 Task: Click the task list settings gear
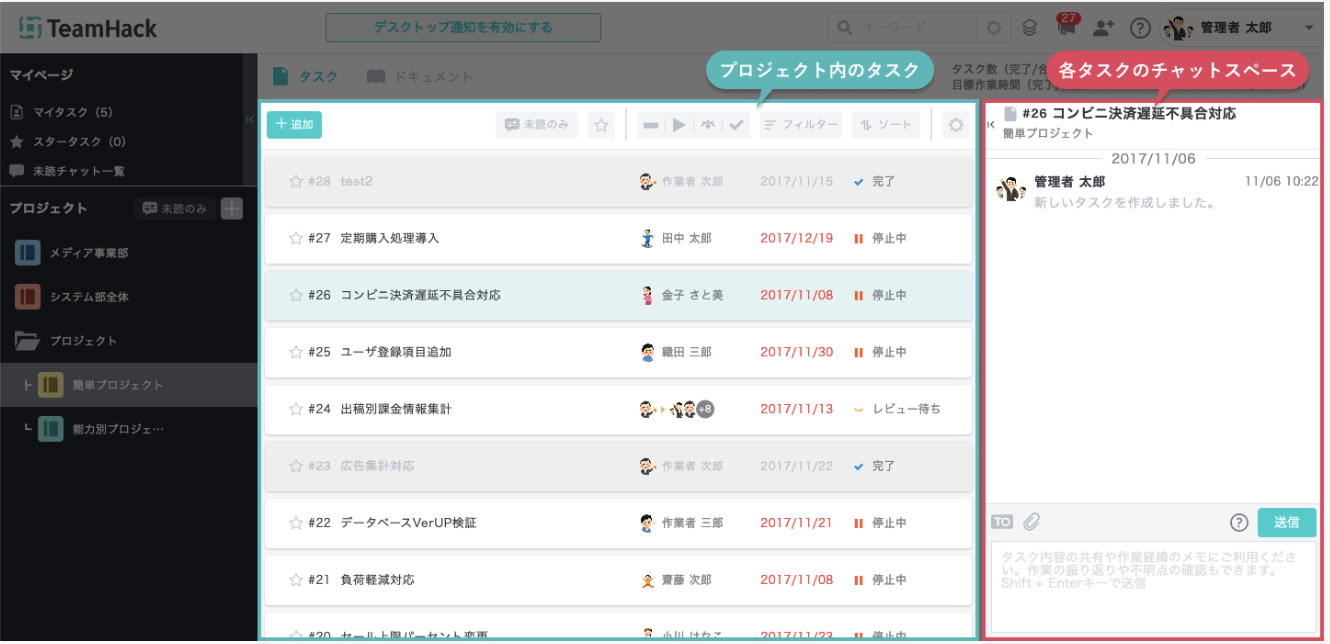[956, 125]
